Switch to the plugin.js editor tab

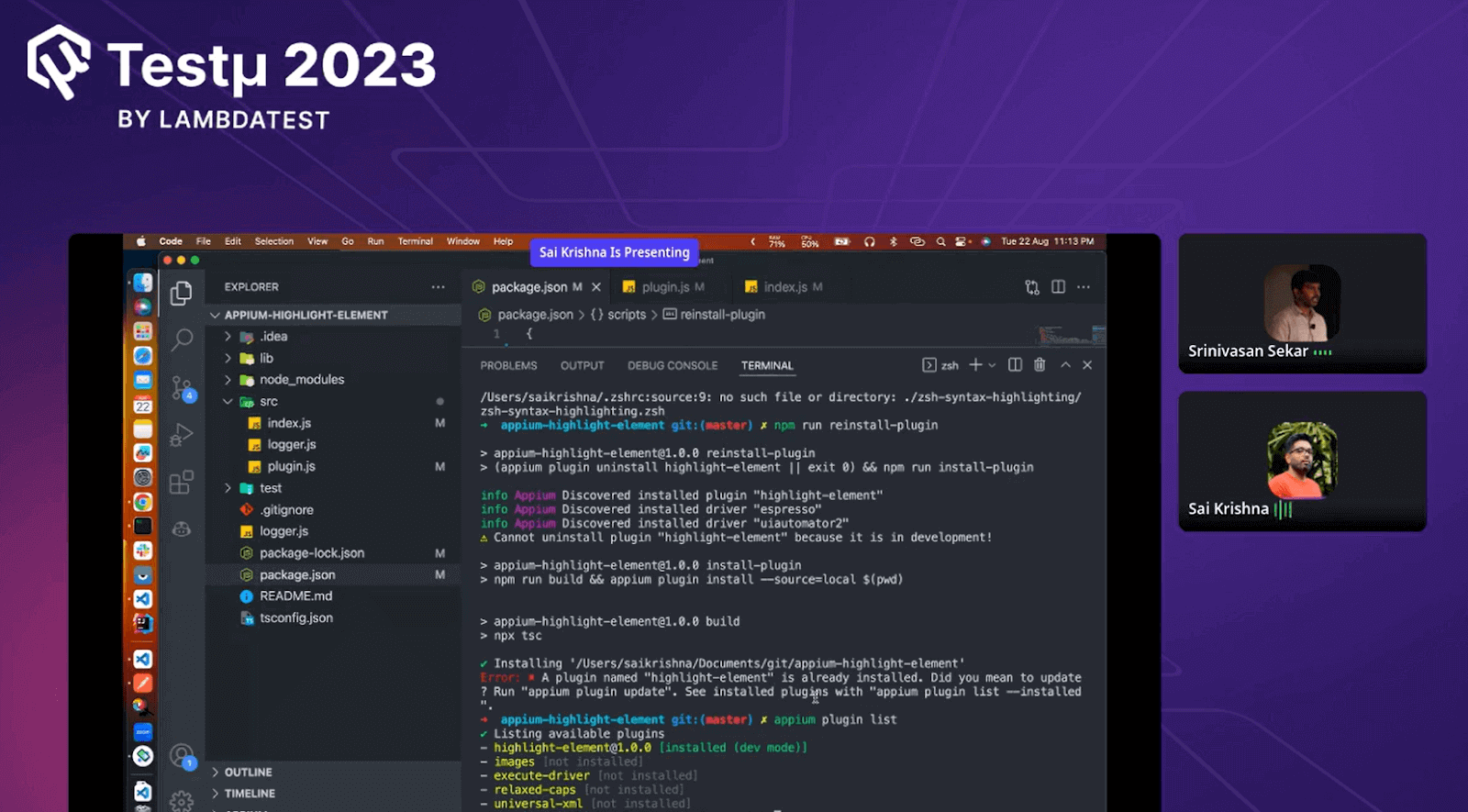point(665,287)
